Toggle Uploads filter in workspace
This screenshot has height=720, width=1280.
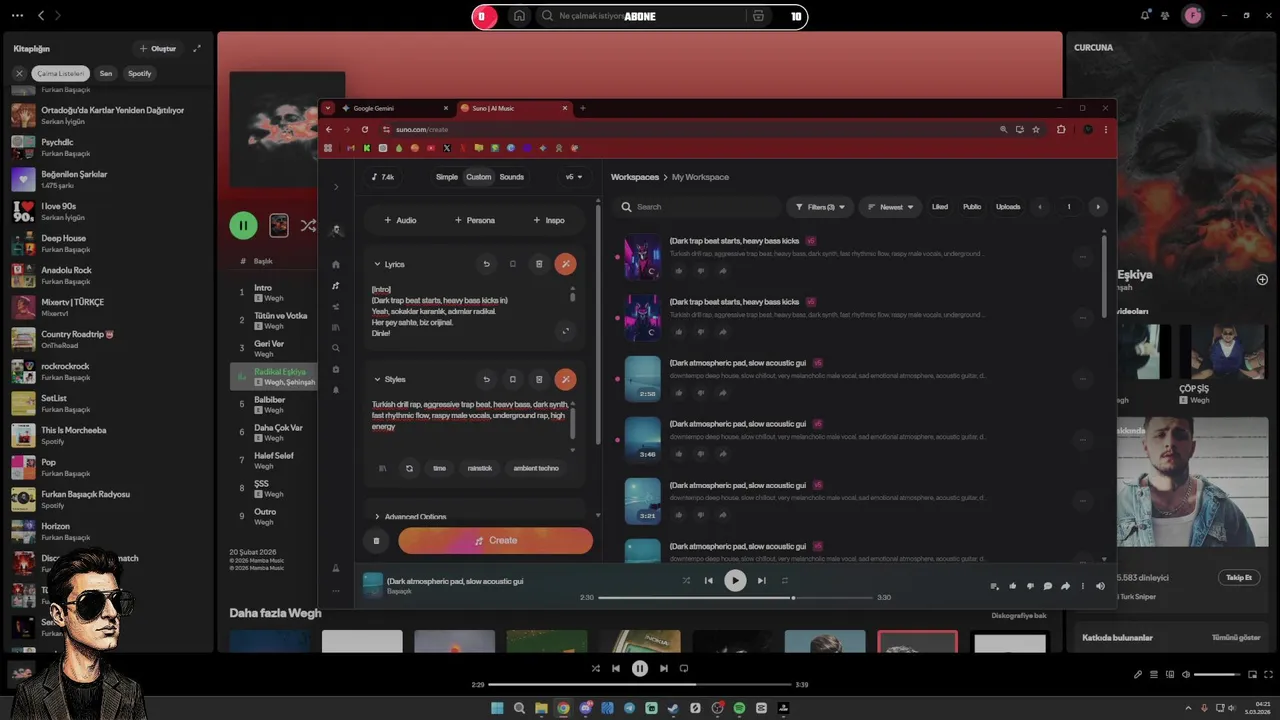click(x=1008, y=207)
